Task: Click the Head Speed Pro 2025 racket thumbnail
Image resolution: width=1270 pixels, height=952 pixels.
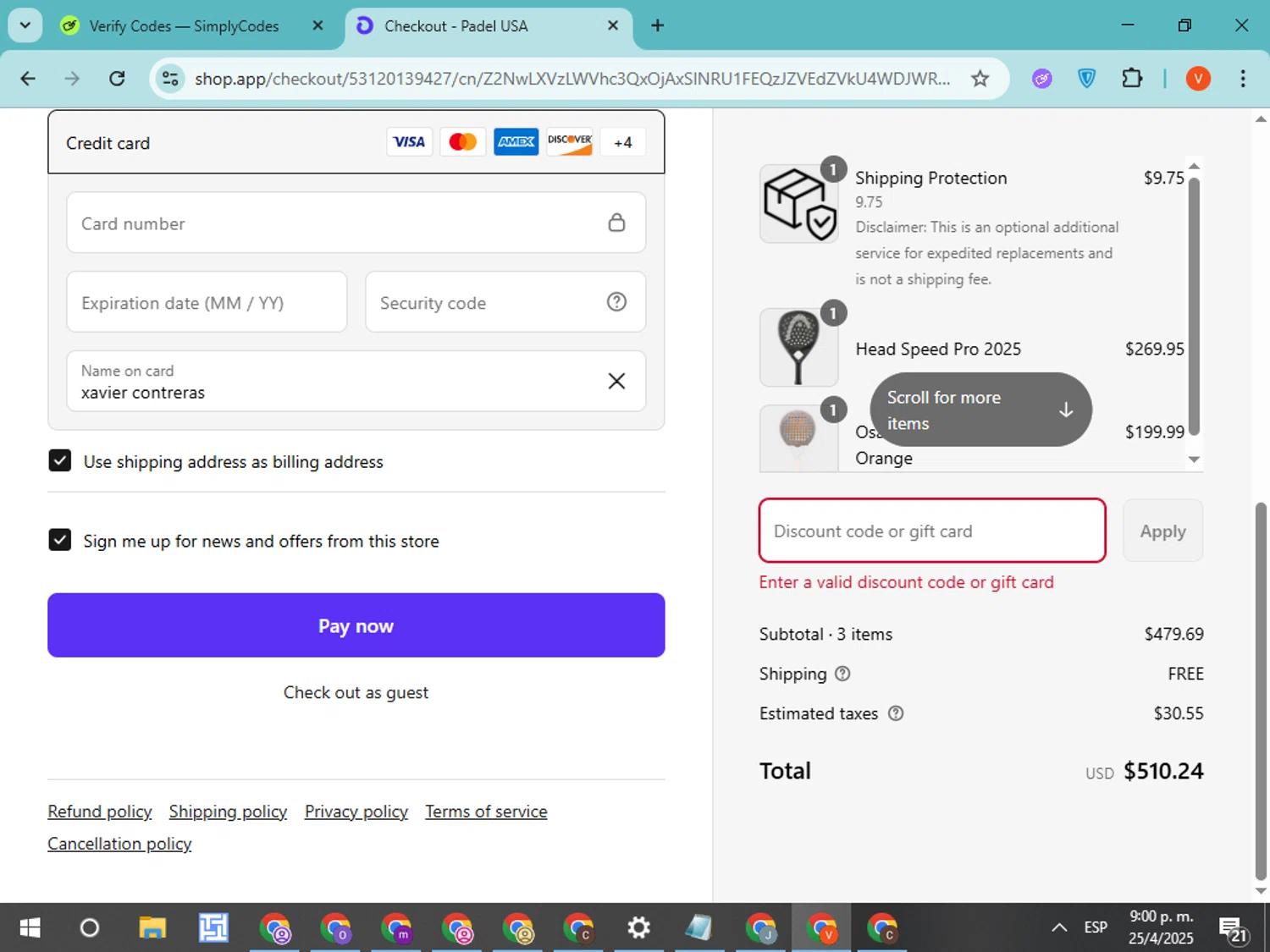Action: (x=798, y=348)
